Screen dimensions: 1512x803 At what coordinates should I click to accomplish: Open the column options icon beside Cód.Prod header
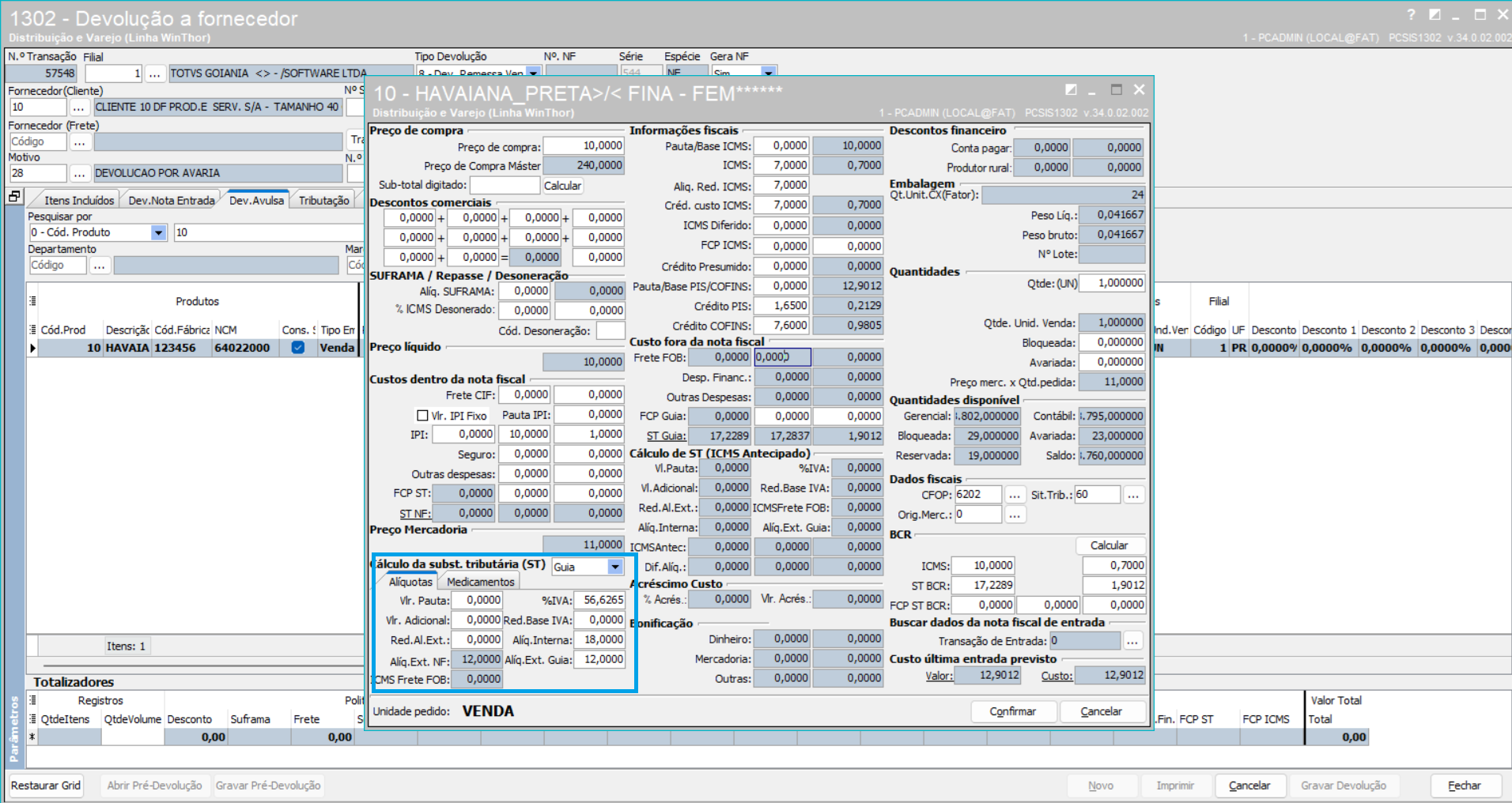click(33, 330)
